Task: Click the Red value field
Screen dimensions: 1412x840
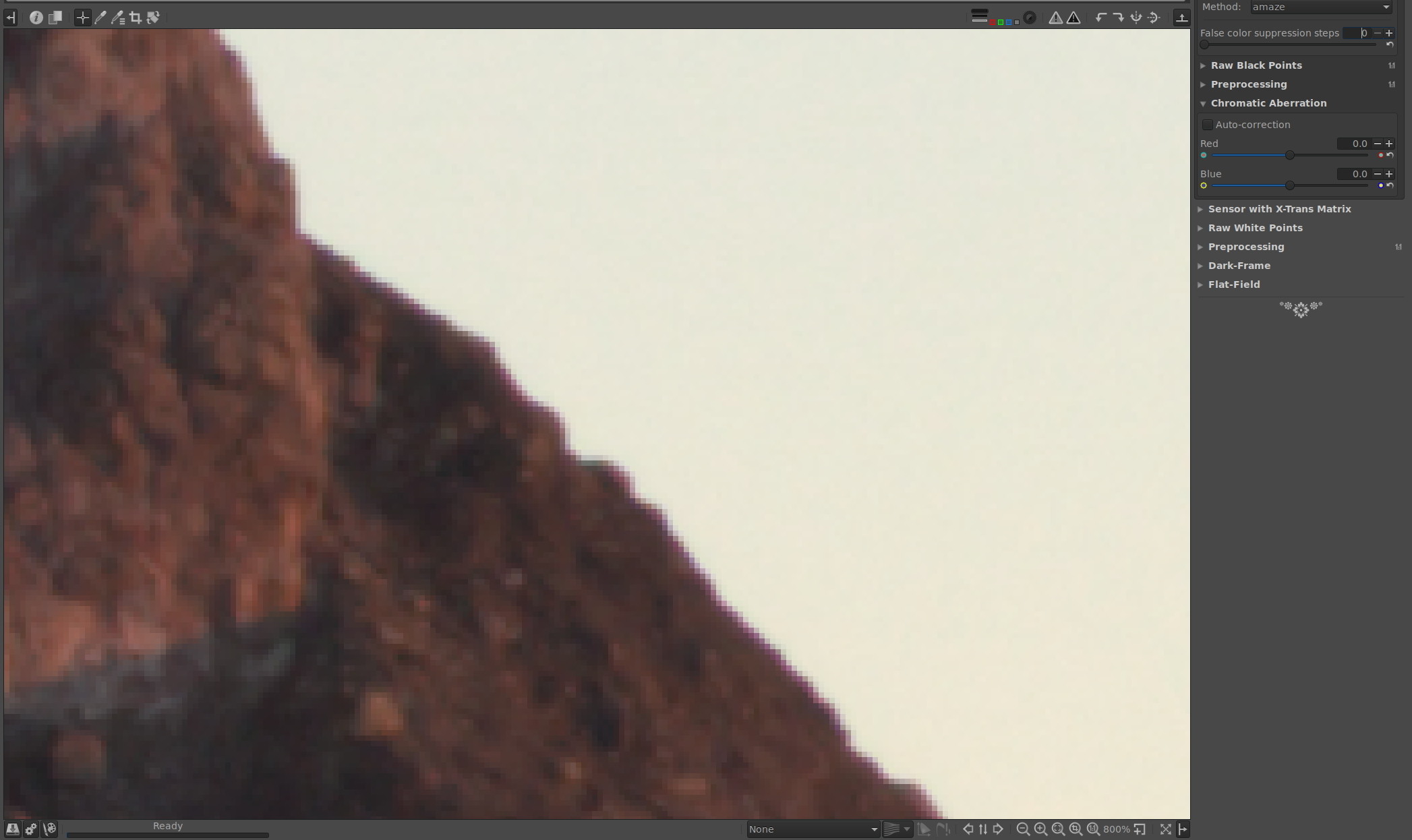Action: tap(1353, 144)
